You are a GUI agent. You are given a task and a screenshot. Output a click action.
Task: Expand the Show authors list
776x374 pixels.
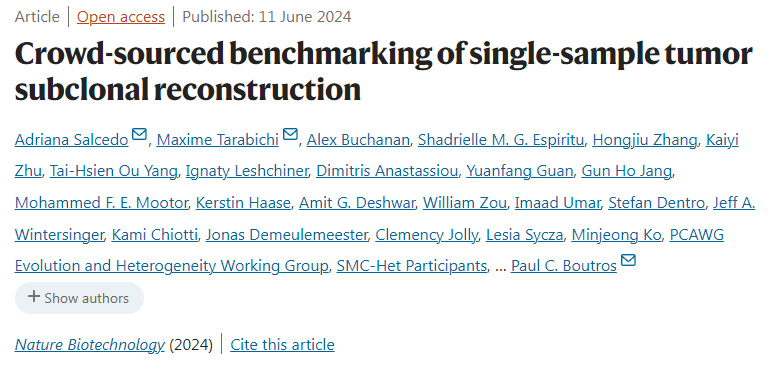[79, 298]
